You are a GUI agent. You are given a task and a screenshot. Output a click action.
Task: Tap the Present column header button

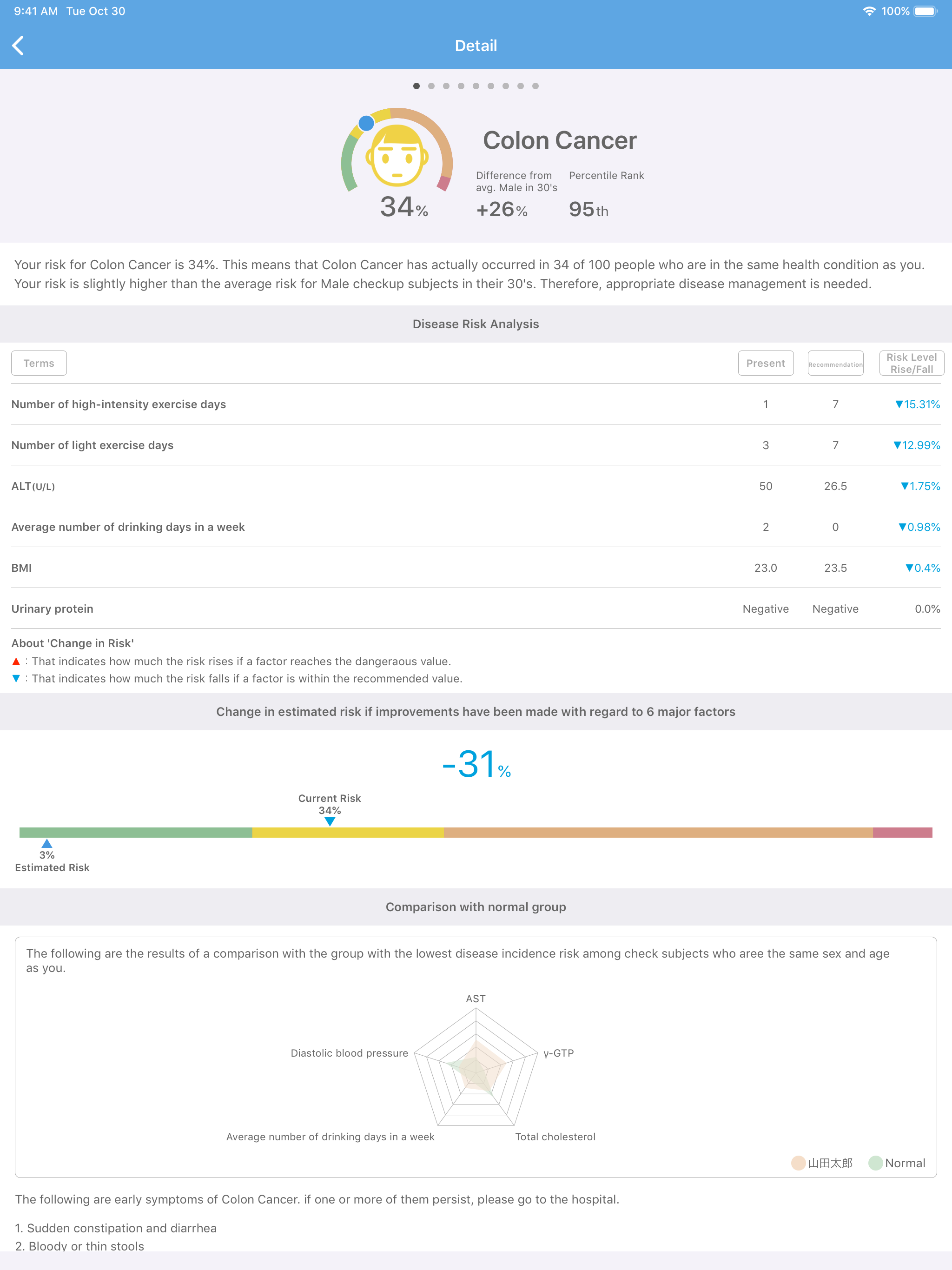pos(766,363)
